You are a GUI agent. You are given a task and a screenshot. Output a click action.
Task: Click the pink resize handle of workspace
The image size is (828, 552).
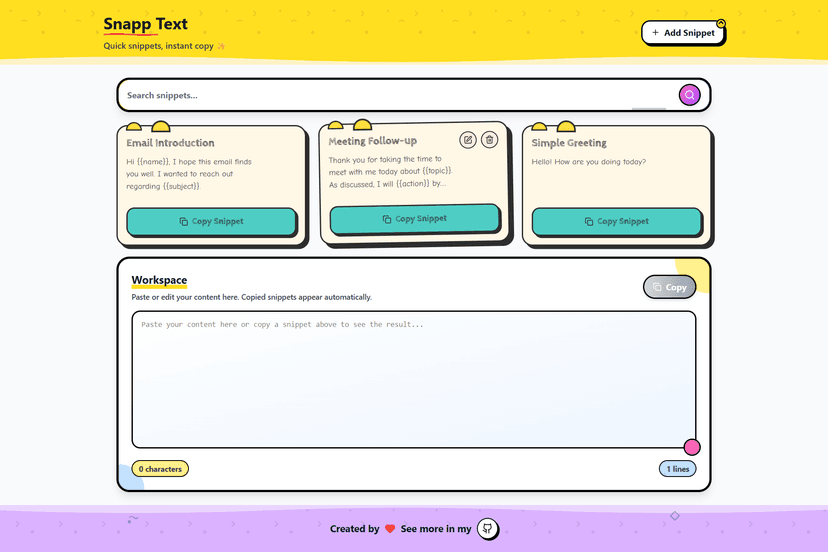(x=692, y=447)
